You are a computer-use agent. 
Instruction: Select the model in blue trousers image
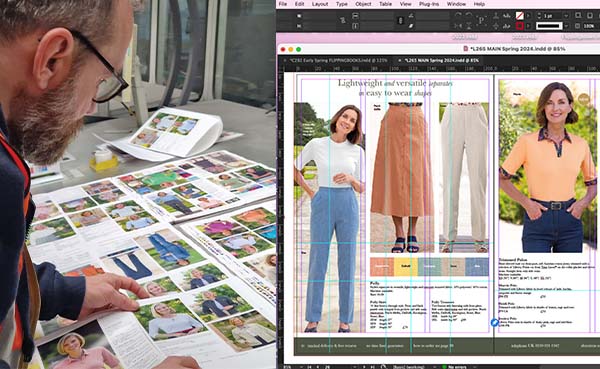coord(330,217)
